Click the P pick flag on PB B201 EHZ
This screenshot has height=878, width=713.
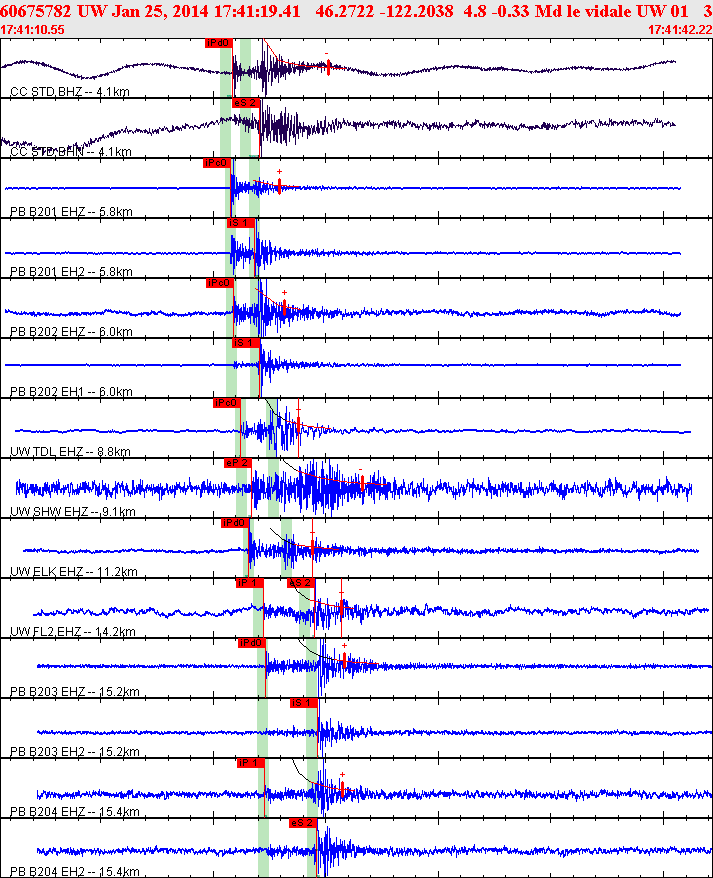point(216,163)
